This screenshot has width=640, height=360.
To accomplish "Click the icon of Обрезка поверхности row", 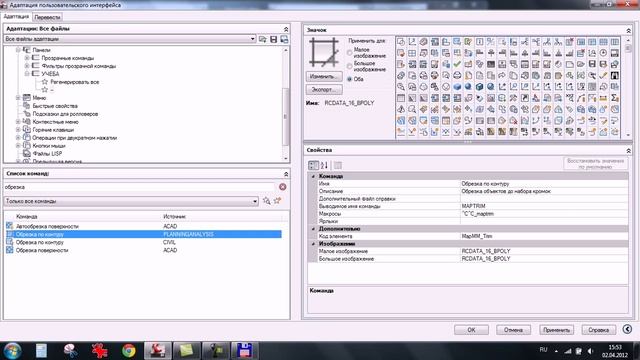I will coord(9,250).
